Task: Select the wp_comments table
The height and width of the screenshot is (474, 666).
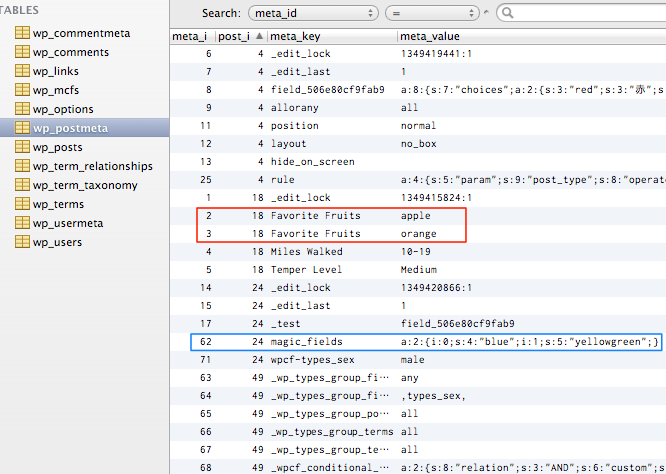Action: [x=70, y=52]
